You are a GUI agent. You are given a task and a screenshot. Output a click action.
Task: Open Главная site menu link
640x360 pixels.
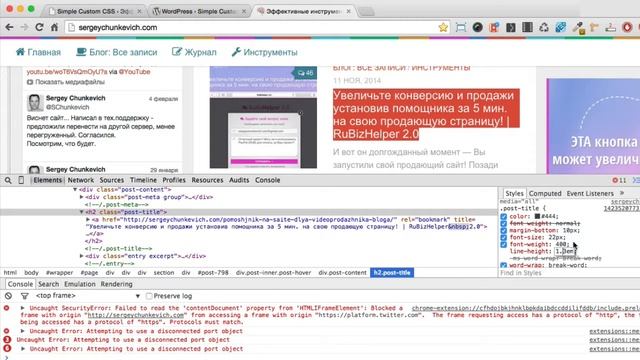click(38, 52)
